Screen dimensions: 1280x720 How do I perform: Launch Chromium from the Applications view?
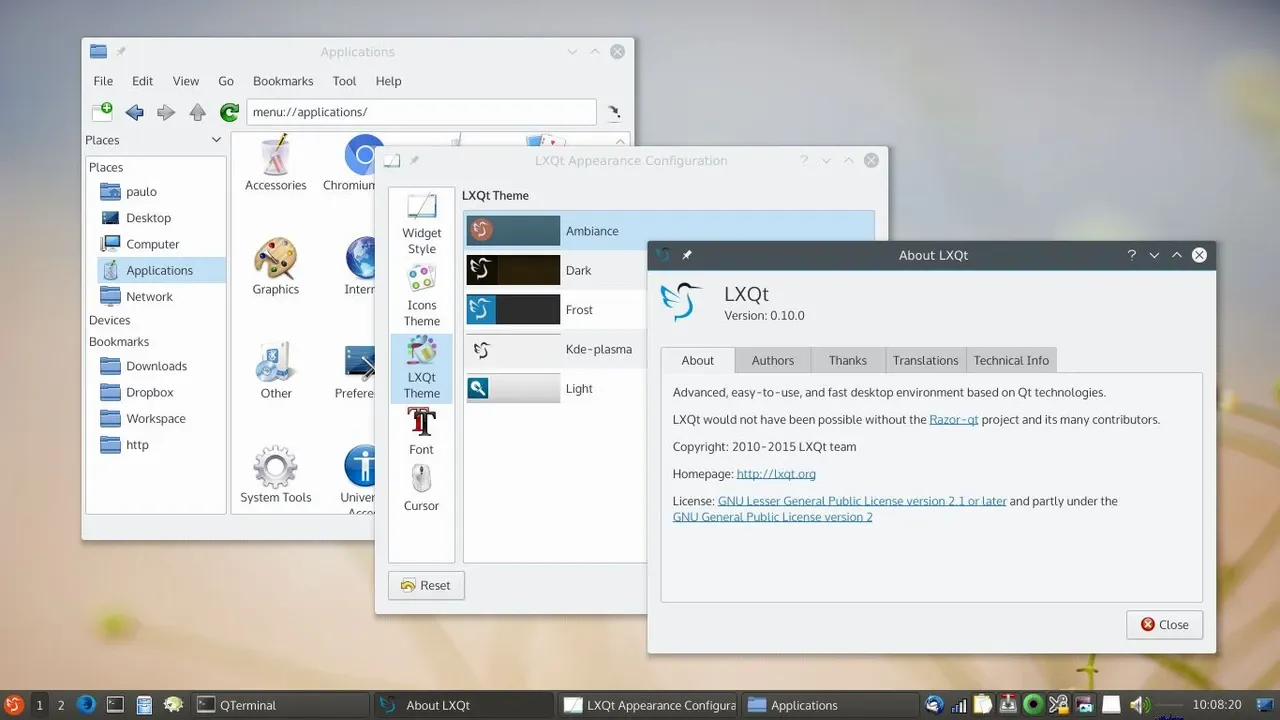[363, 157]
